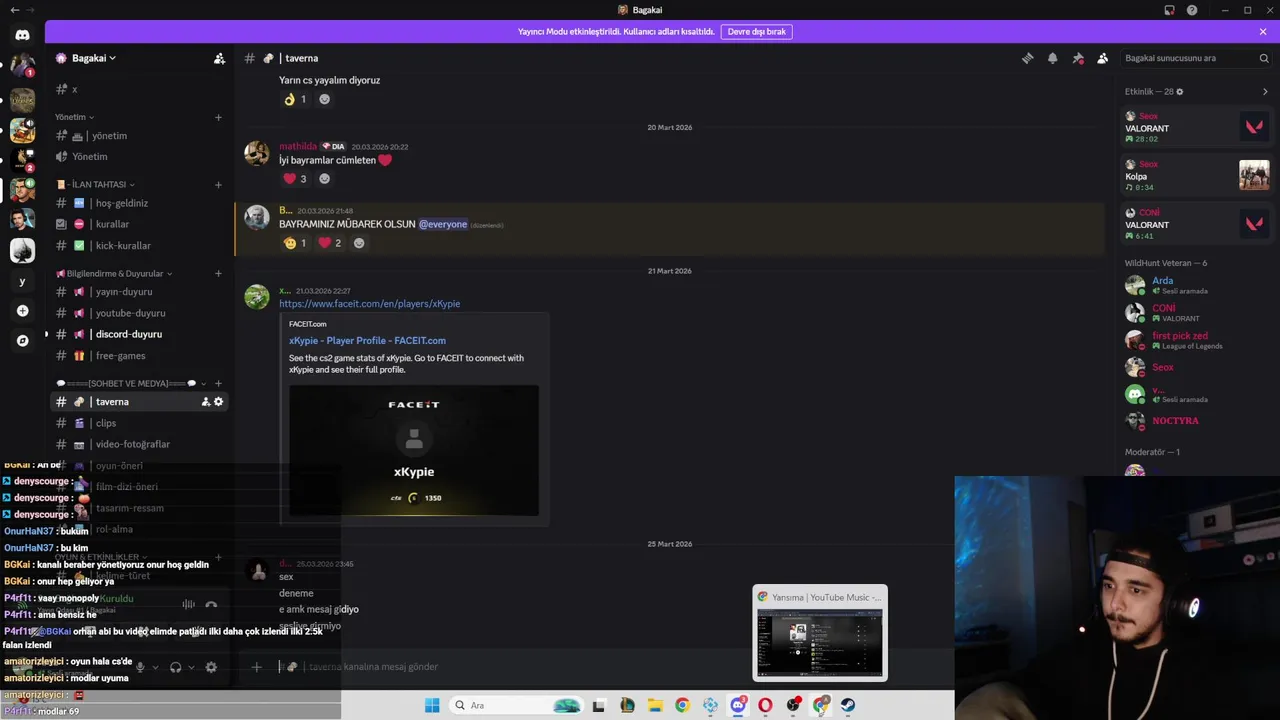Click Devre dışı bırak button

[757, 32]
